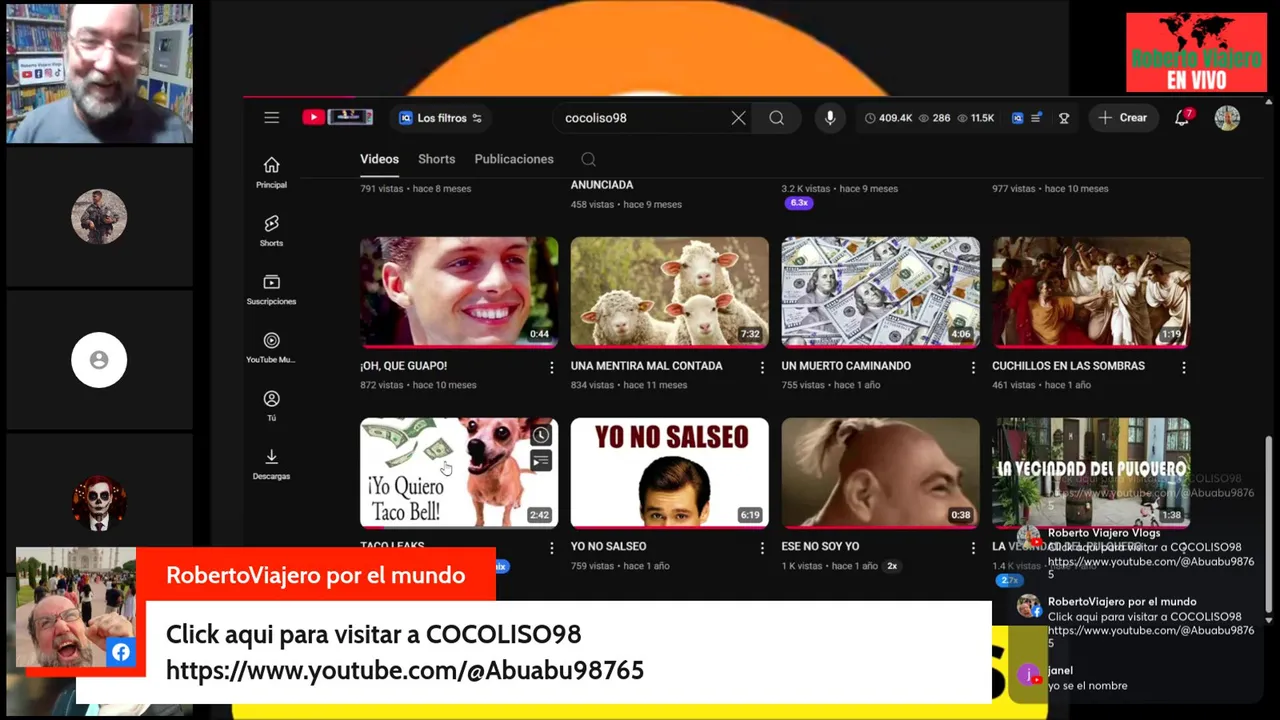Click the Roberto Viajero EN VIVO logo
Screen dimensions: 1280x720
point(1196,53)
